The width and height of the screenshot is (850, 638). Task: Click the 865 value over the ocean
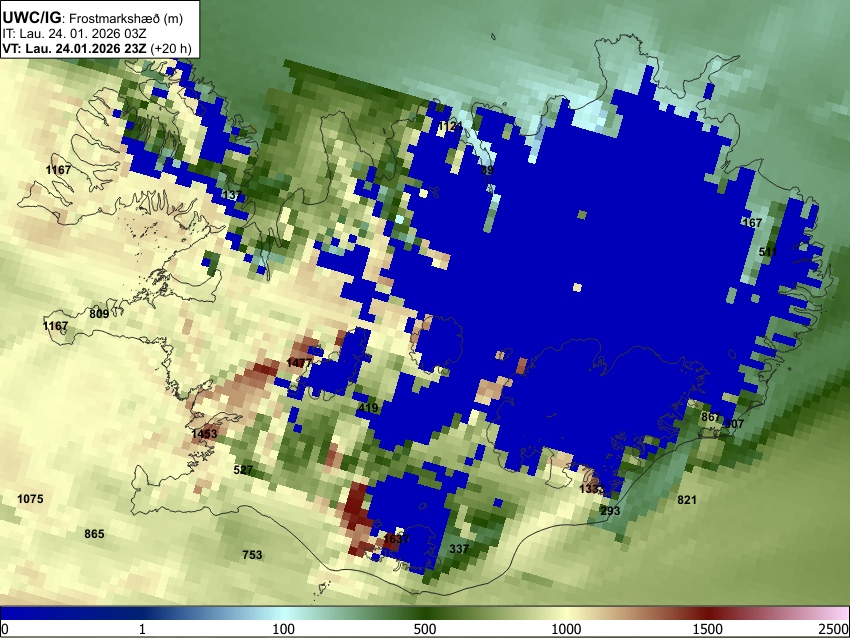(94, 534)
